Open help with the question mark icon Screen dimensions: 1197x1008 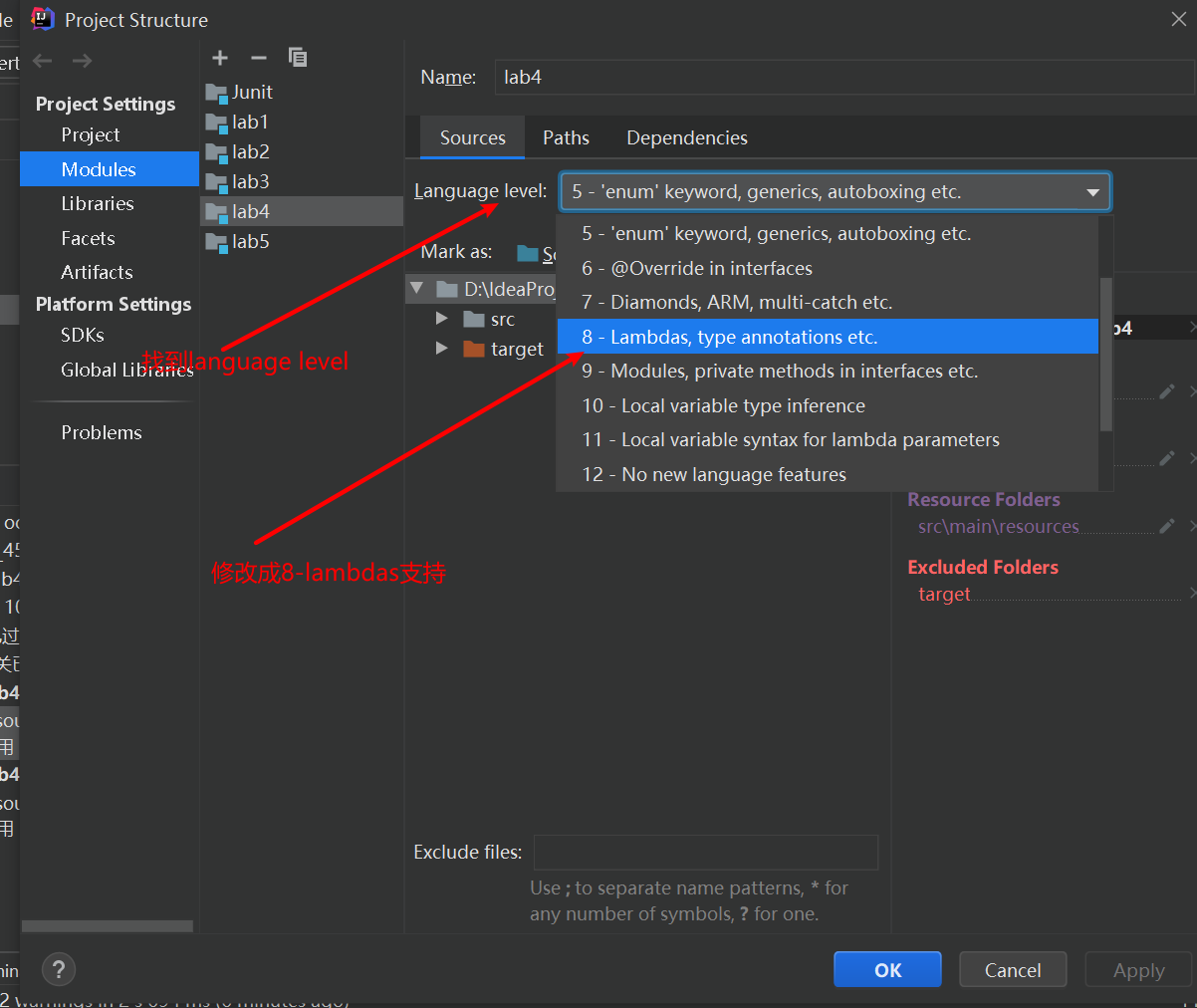coord(59,969)
